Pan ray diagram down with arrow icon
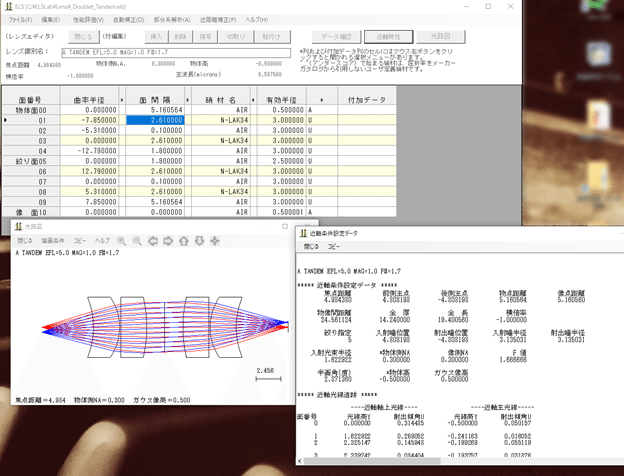The width and height of the screenshot is (624, 476). pos(199,241)
